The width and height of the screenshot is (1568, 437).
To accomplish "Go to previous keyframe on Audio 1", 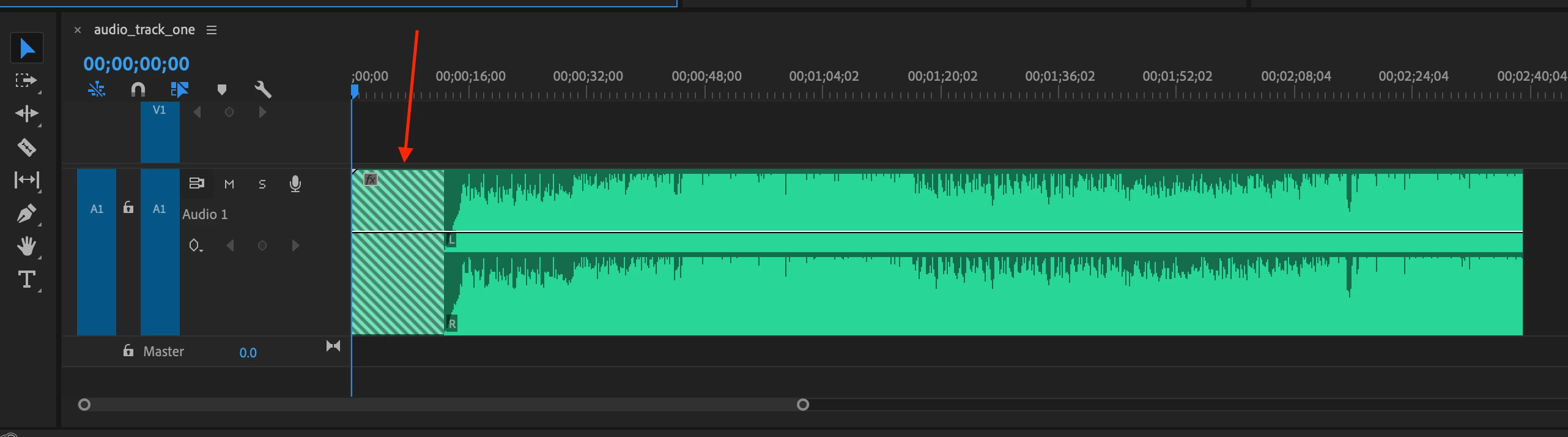I will point(230,245).
